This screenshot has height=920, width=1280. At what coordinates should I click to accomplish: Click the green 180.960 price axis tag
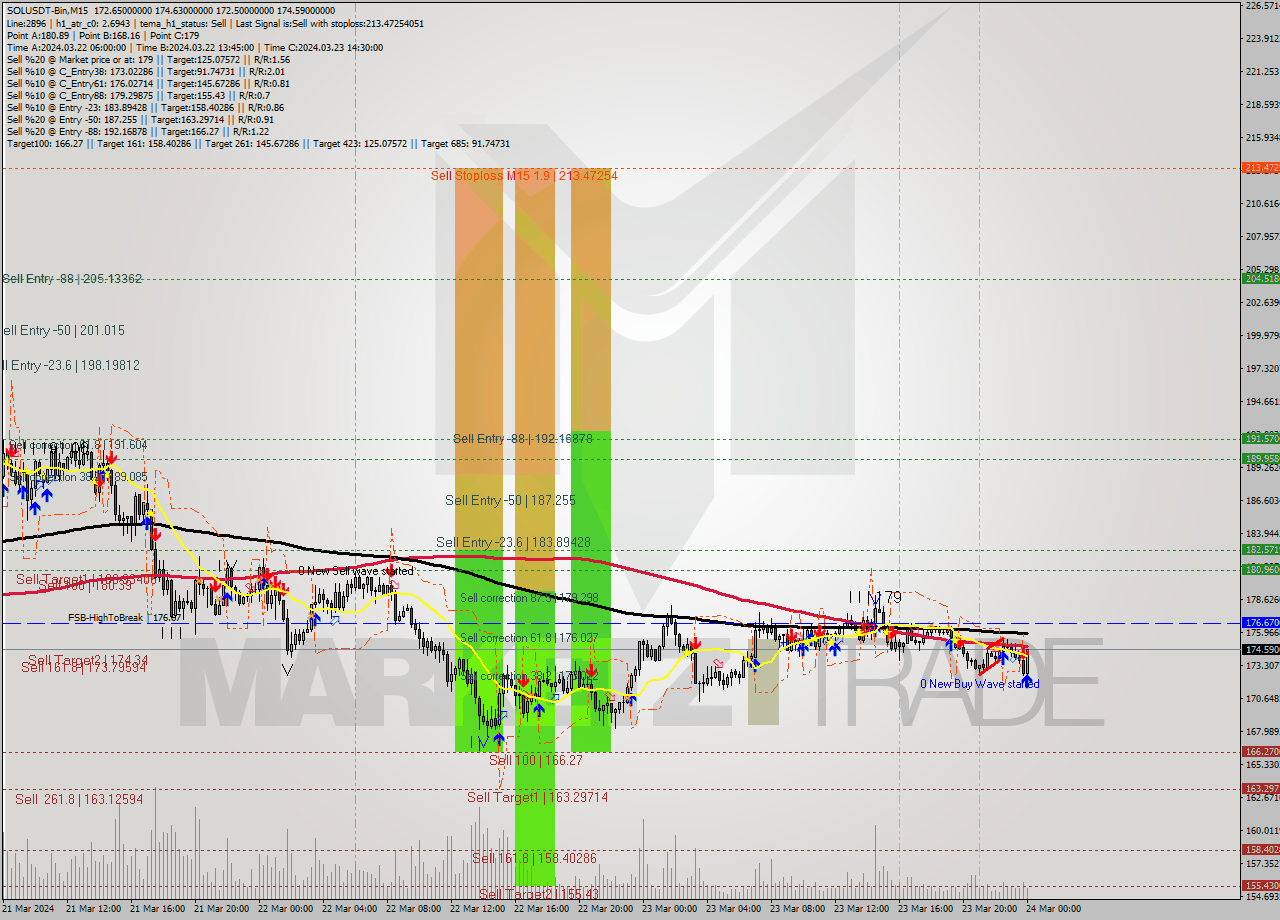1260,570
